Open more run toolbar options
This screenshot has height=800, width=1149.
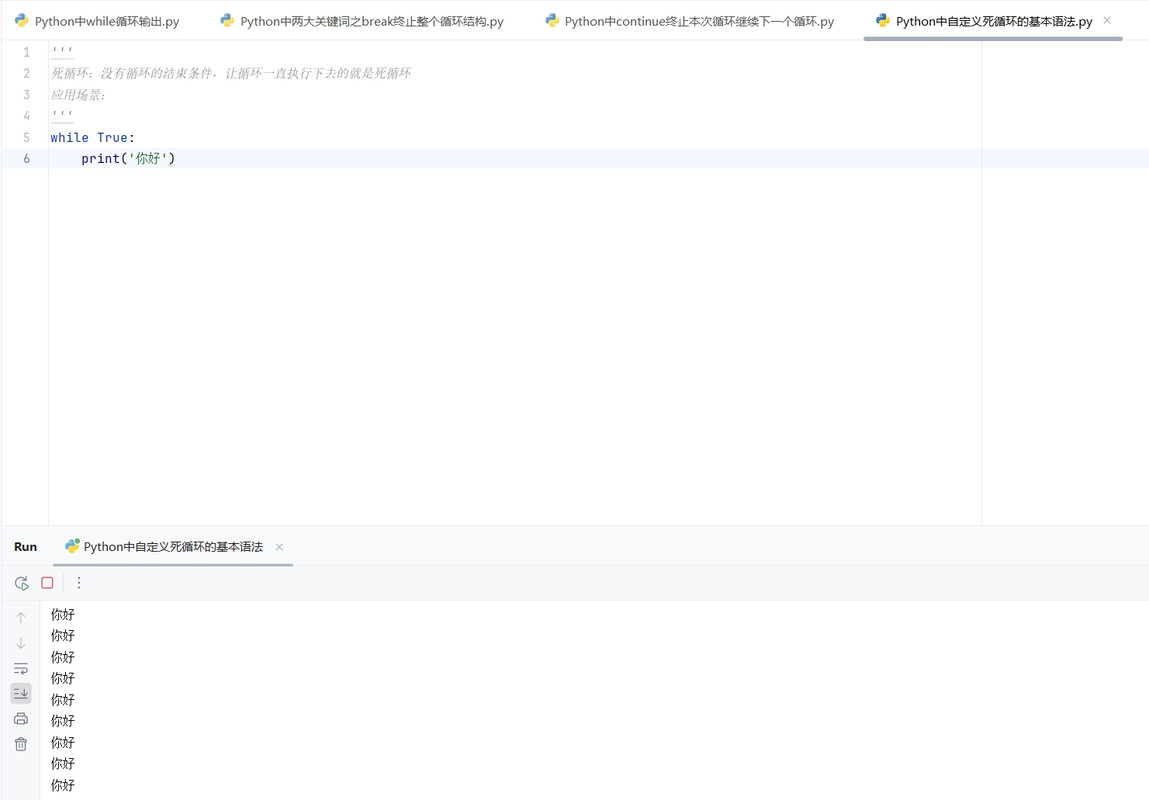click(x=79, y=583)
